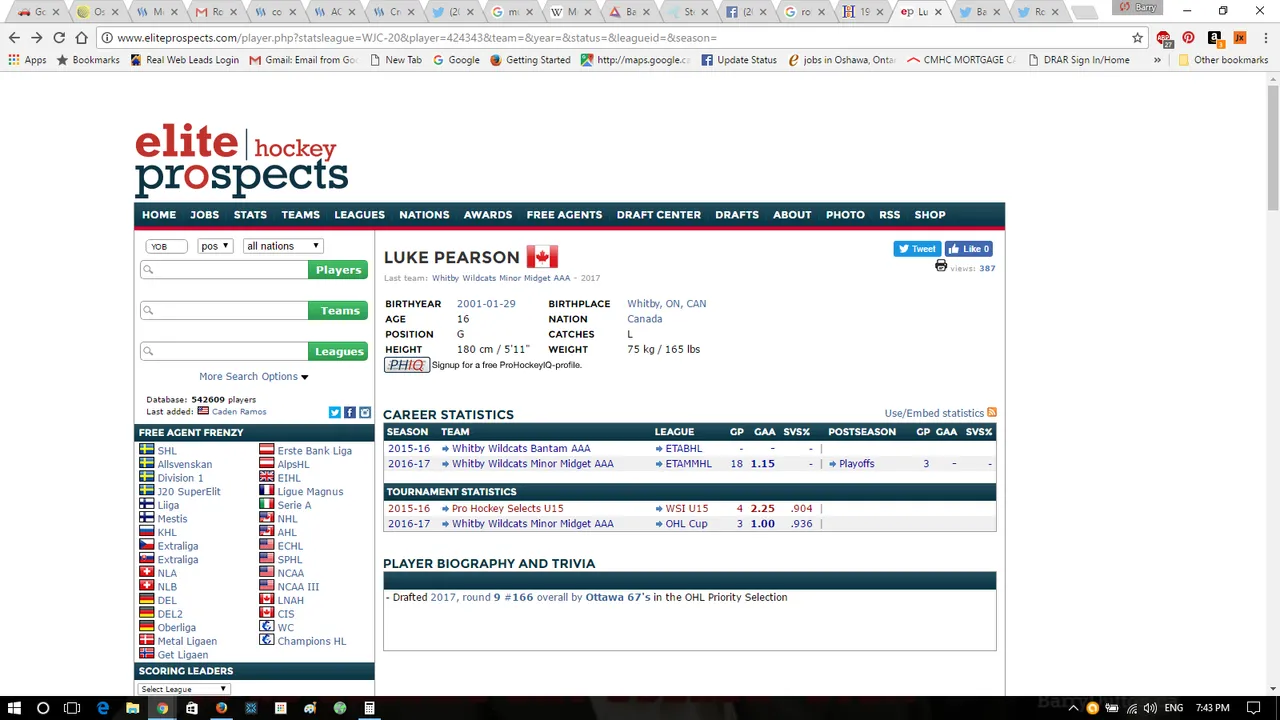1280x720 pixels.
Task: Click the RSS icon beside Use/Embed statistics
Action: (992, 413)
